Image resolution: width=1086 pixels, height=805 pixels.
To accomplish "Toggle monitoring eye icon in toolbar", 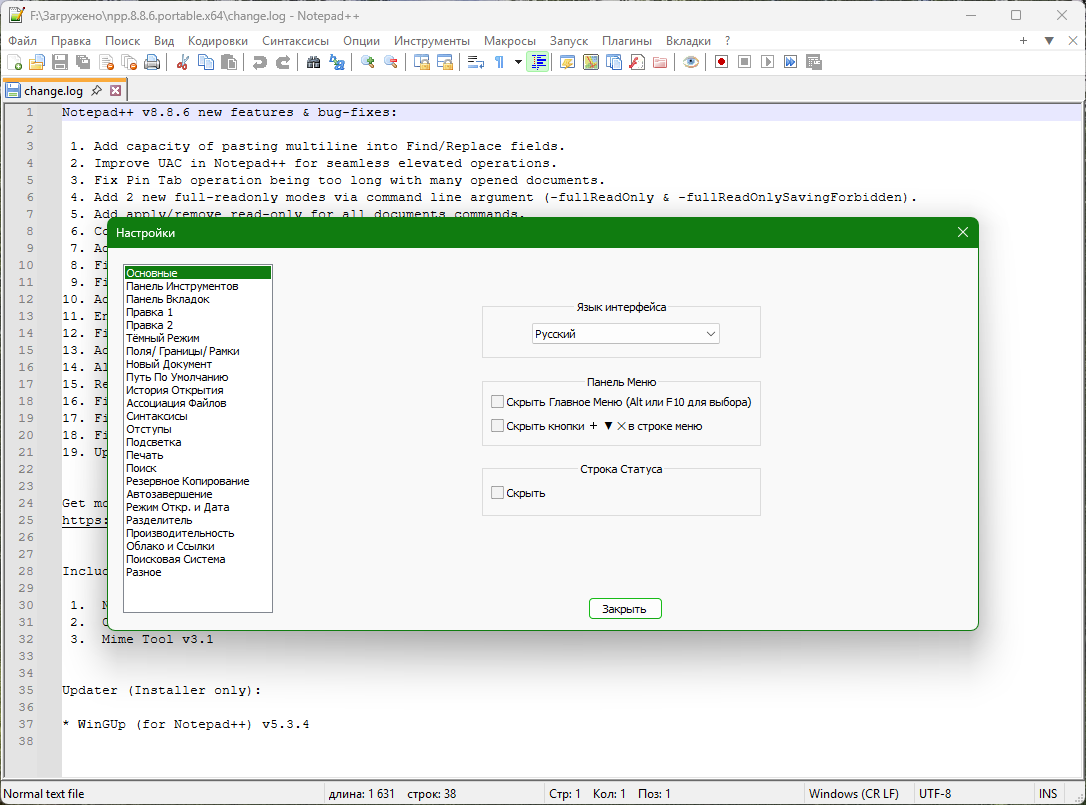I will click(x=691, y=62).
